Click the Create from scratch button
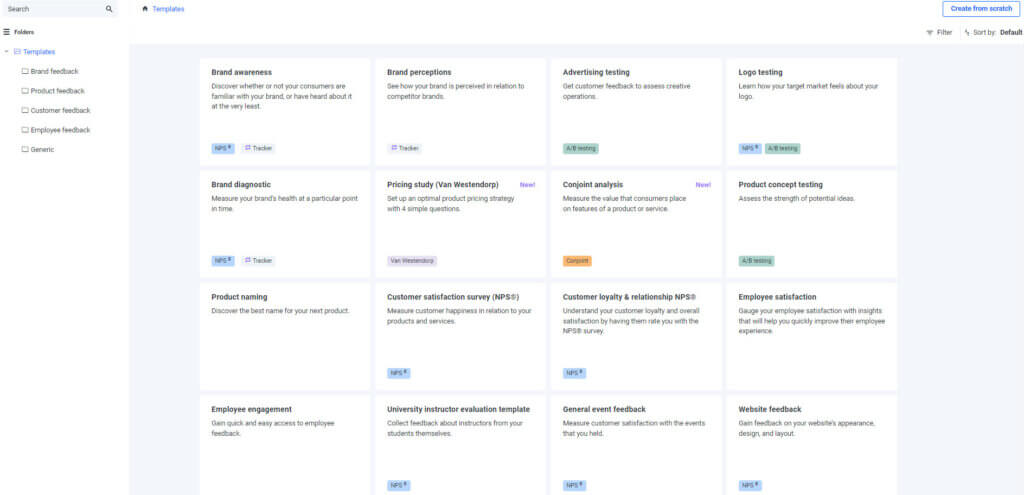Image resolution: width=1024 pixels, height=495 pixels. point(980,9)
